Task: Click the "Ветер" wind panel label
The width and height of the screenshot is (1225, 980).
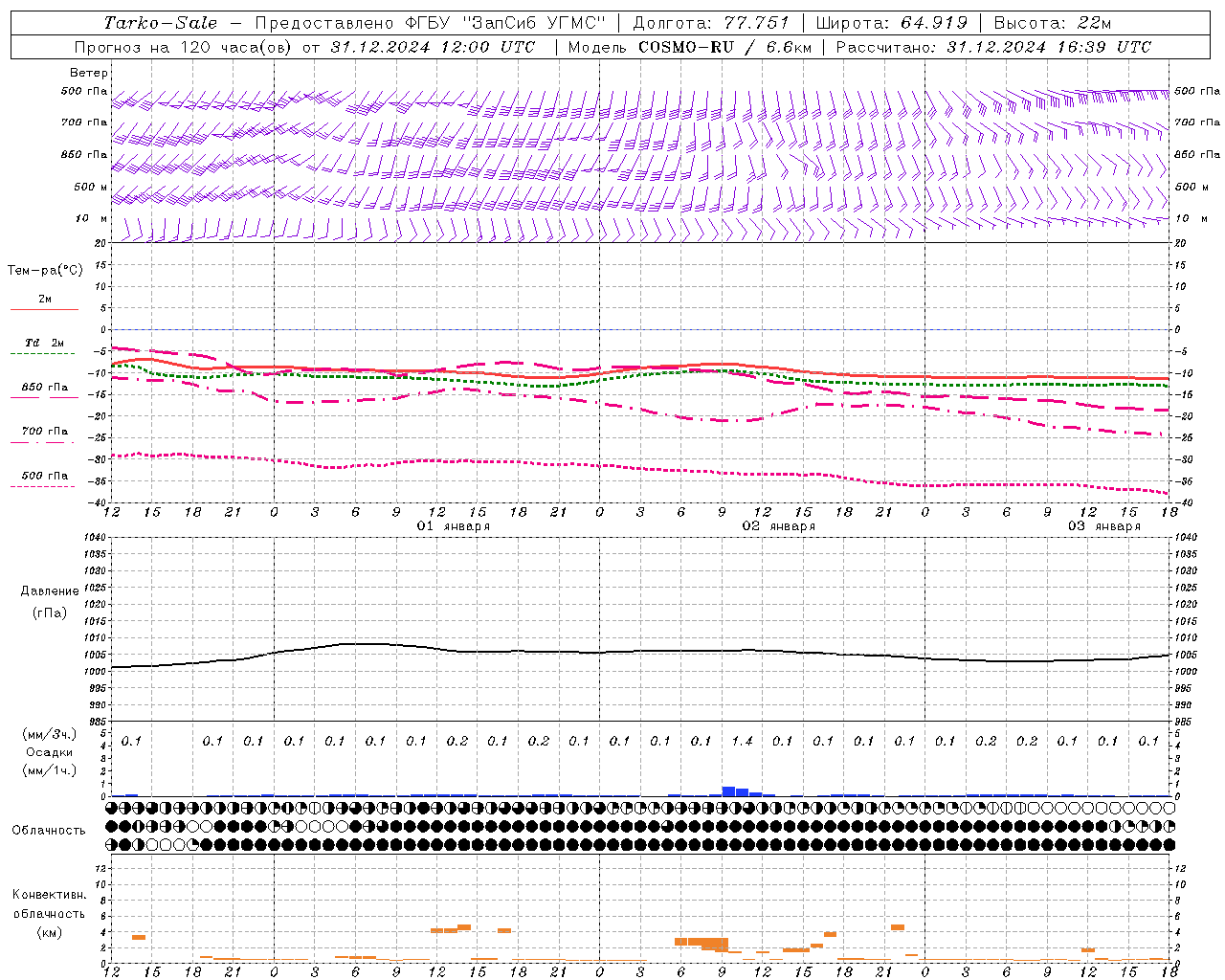Action: 89,73
